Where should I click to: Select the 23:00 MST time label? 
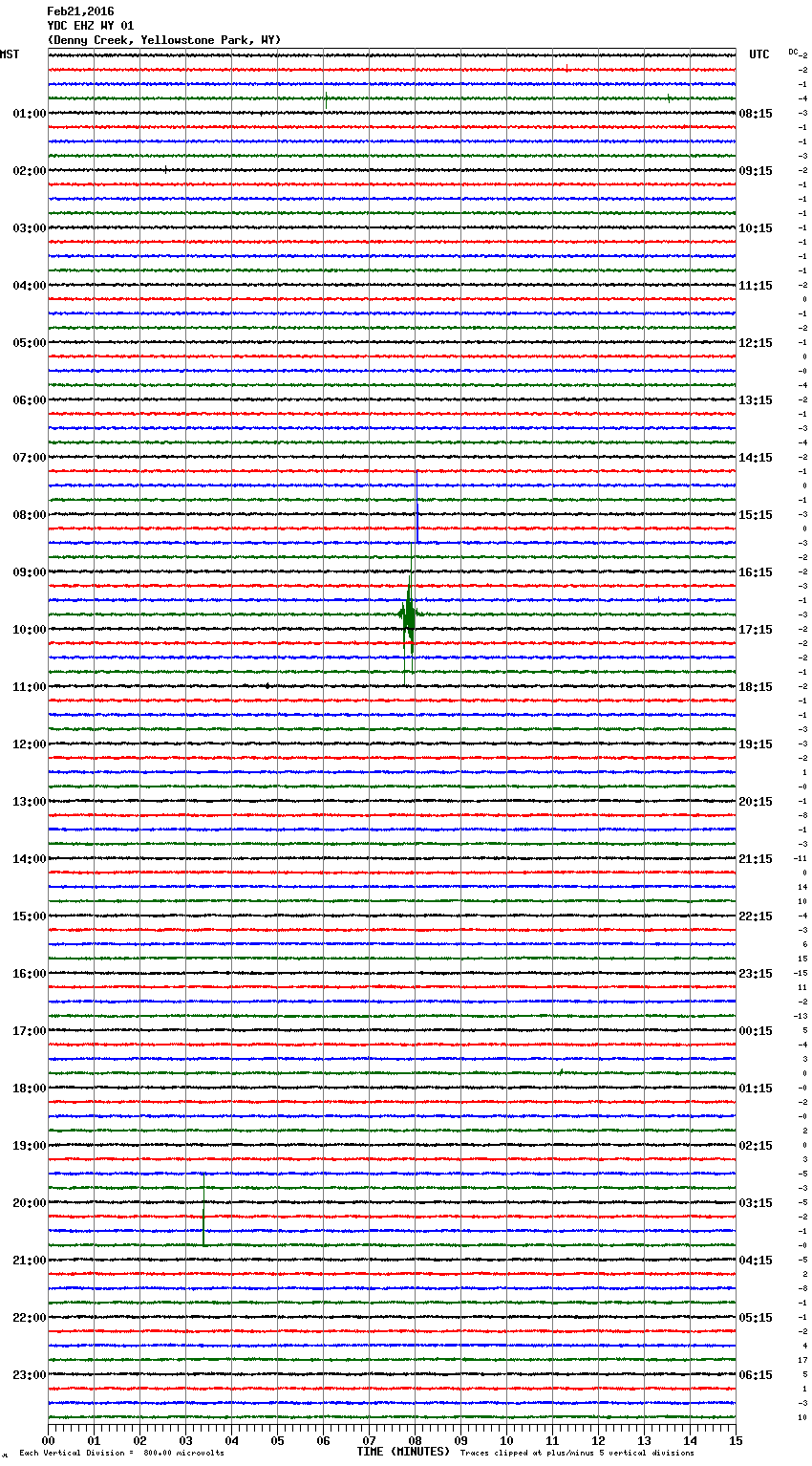30,1375
